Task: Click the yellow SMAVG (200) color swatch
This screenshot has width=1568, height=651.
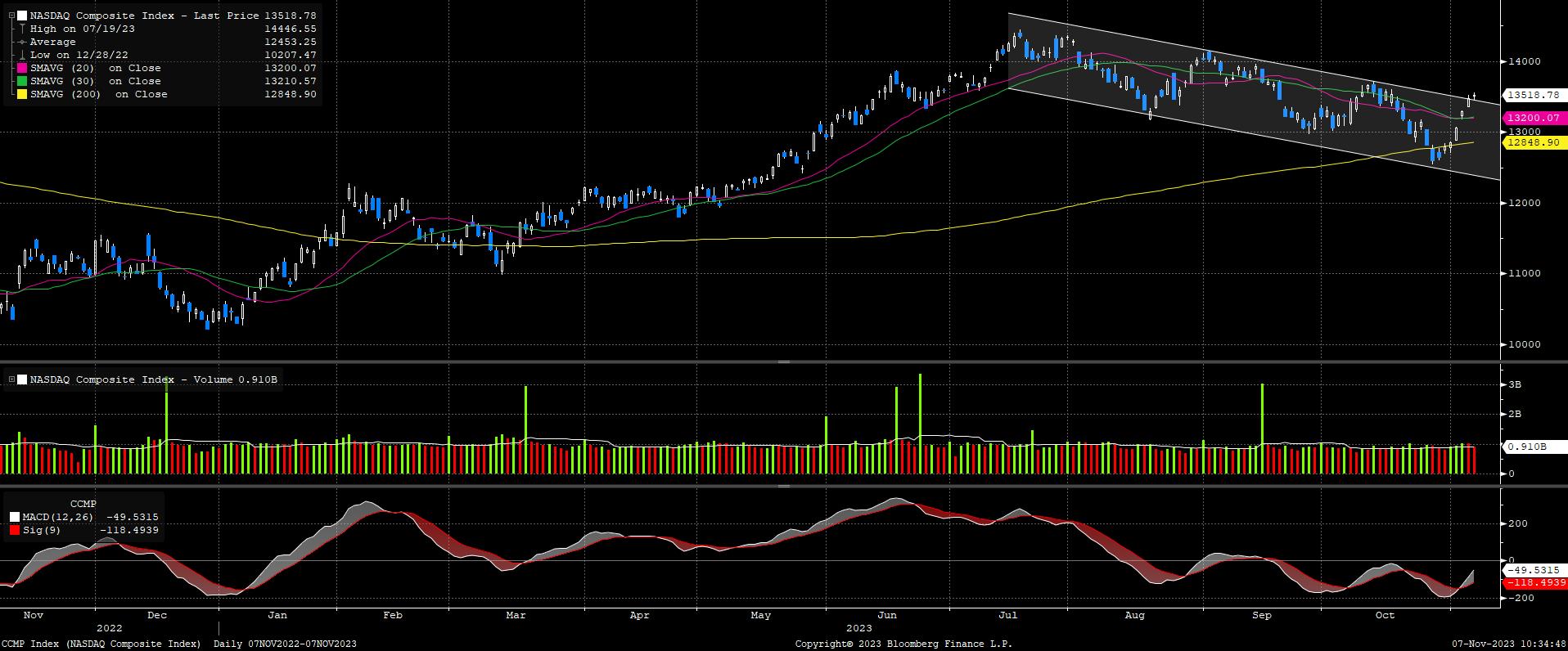Action: [x=22, y=94]
